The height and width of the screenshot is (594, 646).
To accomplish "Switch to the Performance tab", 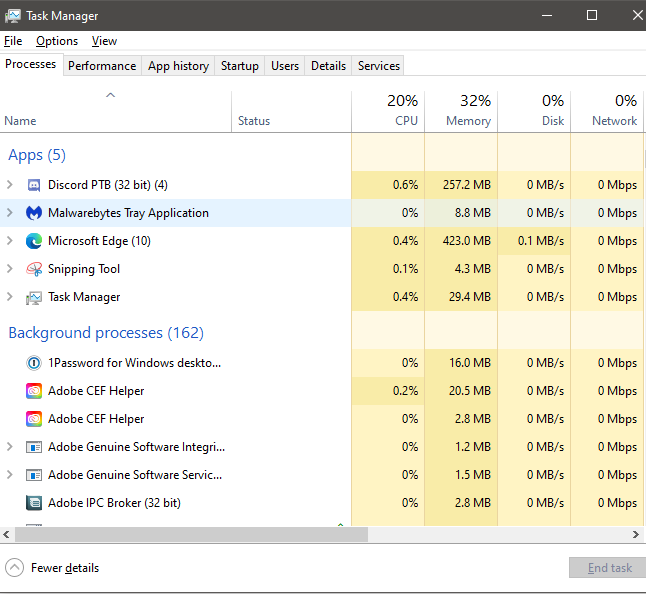I will 102,66.
